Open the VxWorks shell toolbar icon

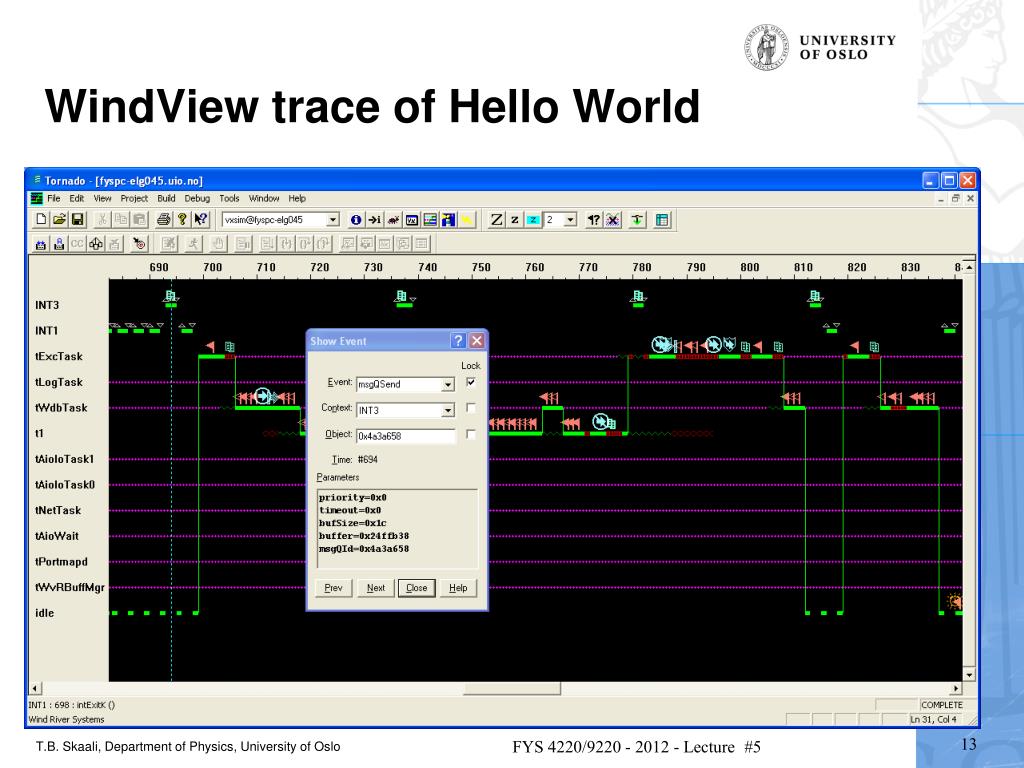pos(412,220)
